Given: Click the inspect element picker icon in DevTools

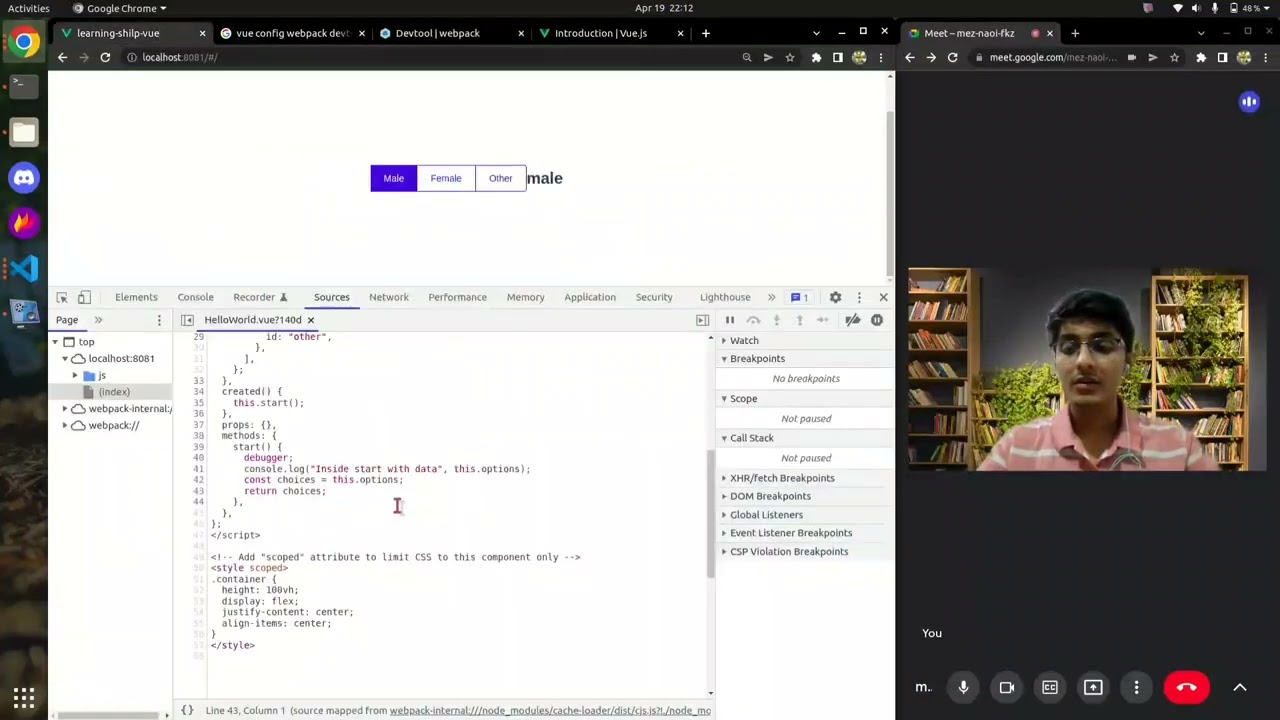Looking at the screenshot, I should pyautogui.click(x=62, y=297).
